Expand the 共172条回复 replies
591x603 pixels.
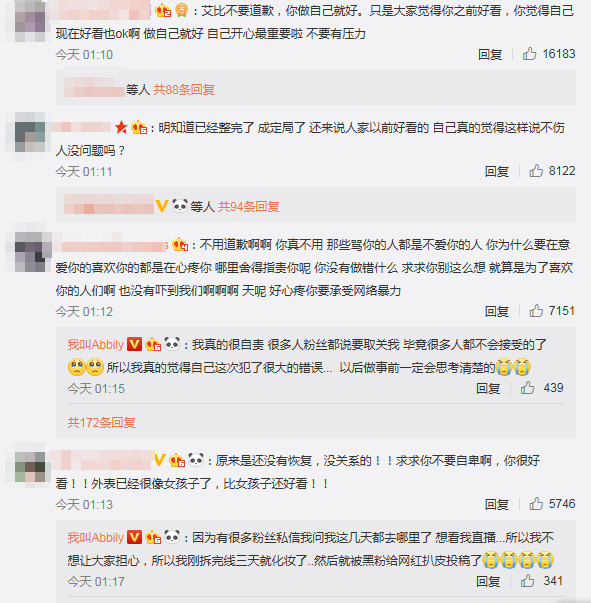click(x=102, y=423)
